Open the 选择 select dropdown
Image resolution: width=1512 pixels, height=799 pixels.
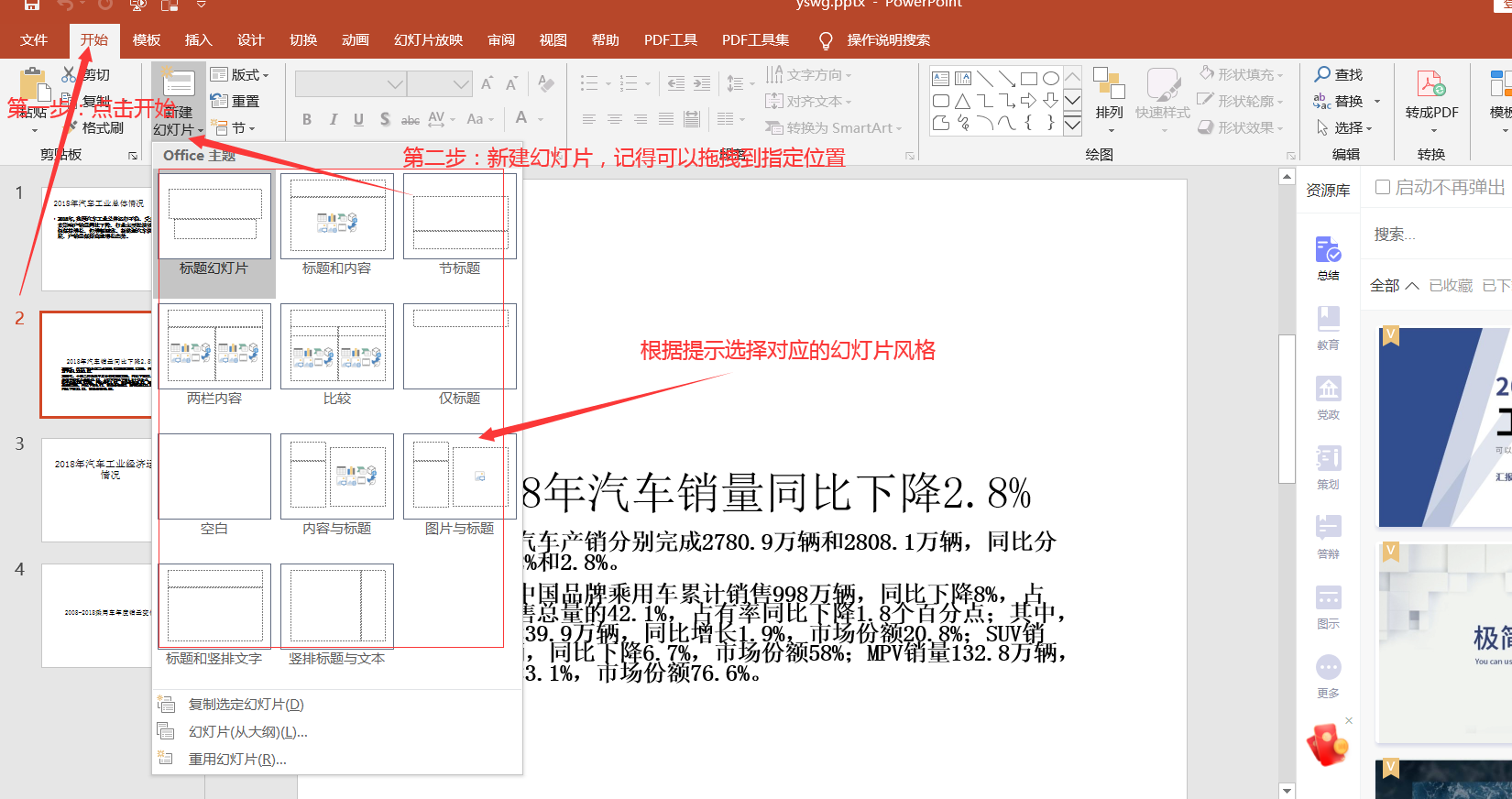click(x=1344, y=127)
